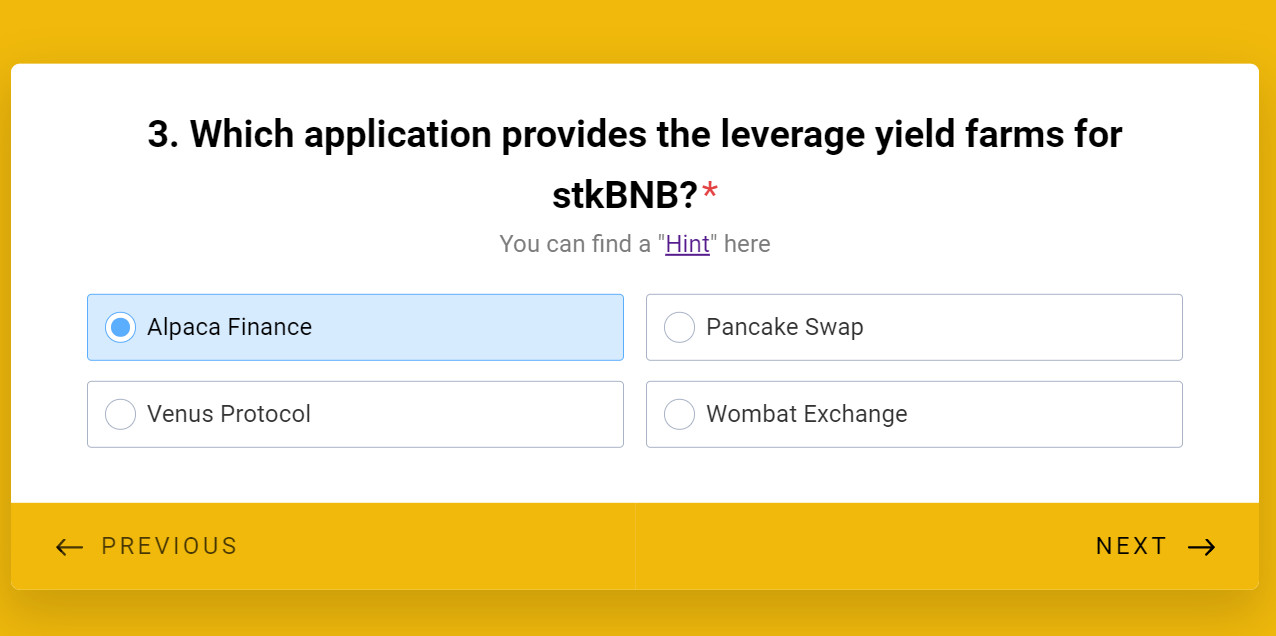Open the Hint link
This screenshot has width=1276, height=636.
[x=687, y=244]
